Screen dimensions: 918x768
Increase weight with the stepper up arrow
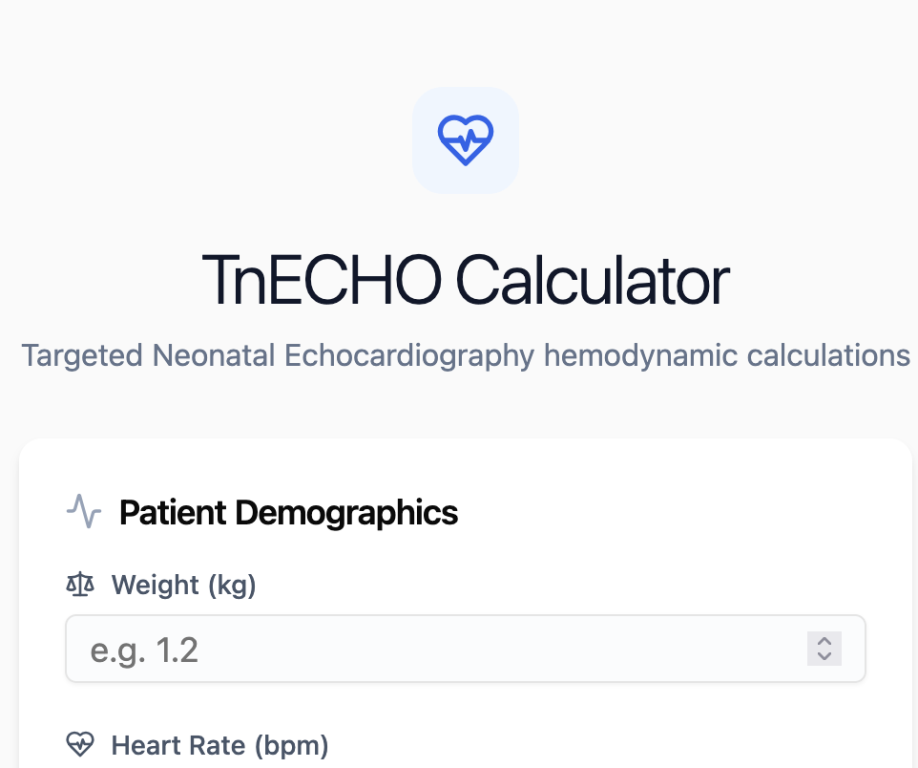(824, 641)
